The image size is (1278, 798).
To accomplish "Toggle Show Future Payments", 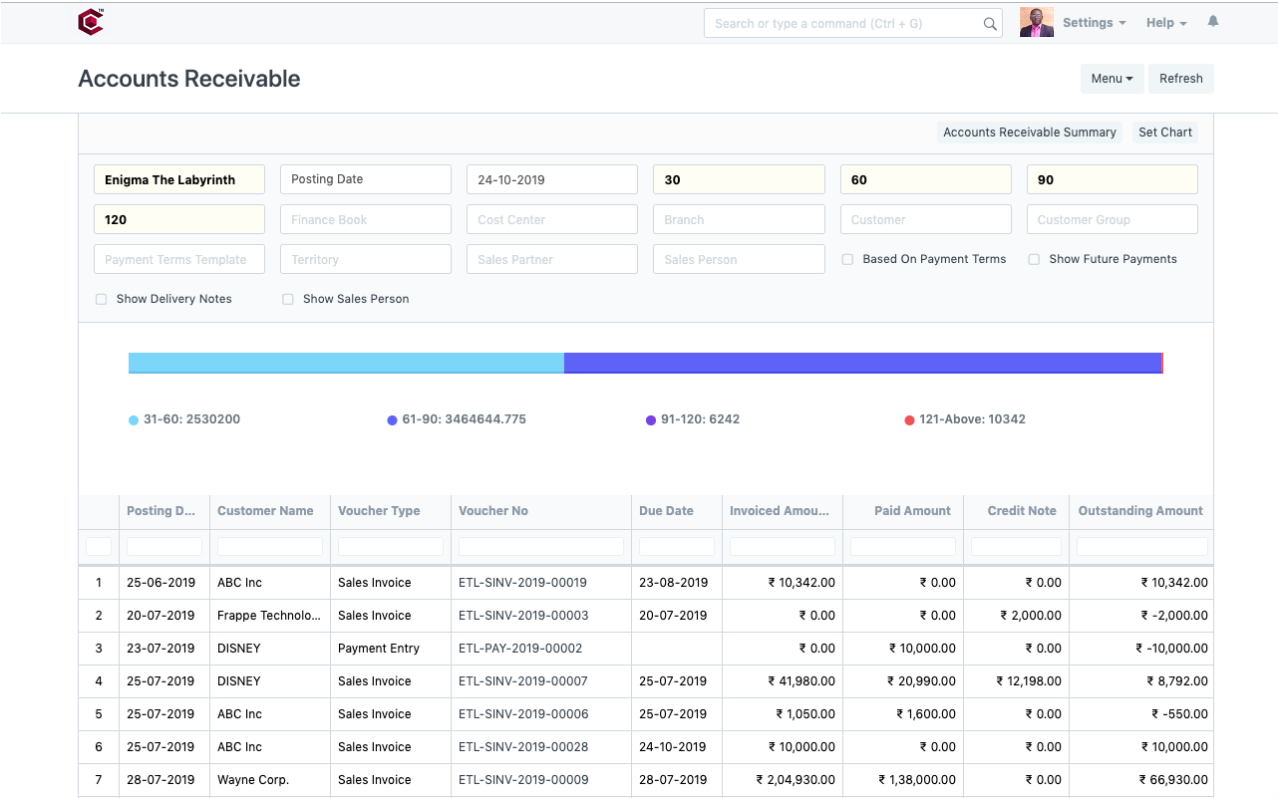I will click(1033, 258).
